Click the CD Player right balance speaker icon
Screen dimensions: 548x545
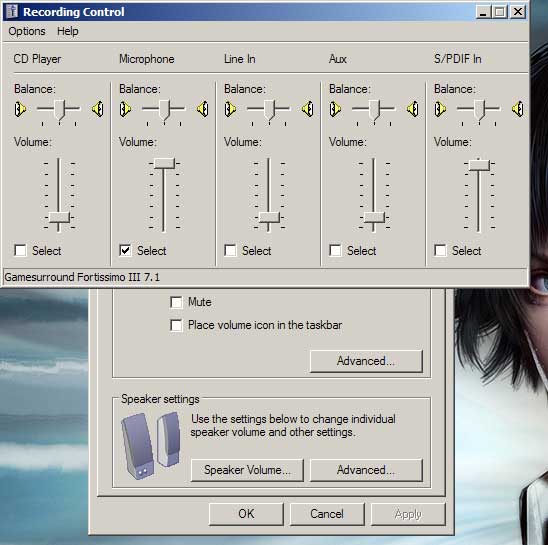click(98, 109)
